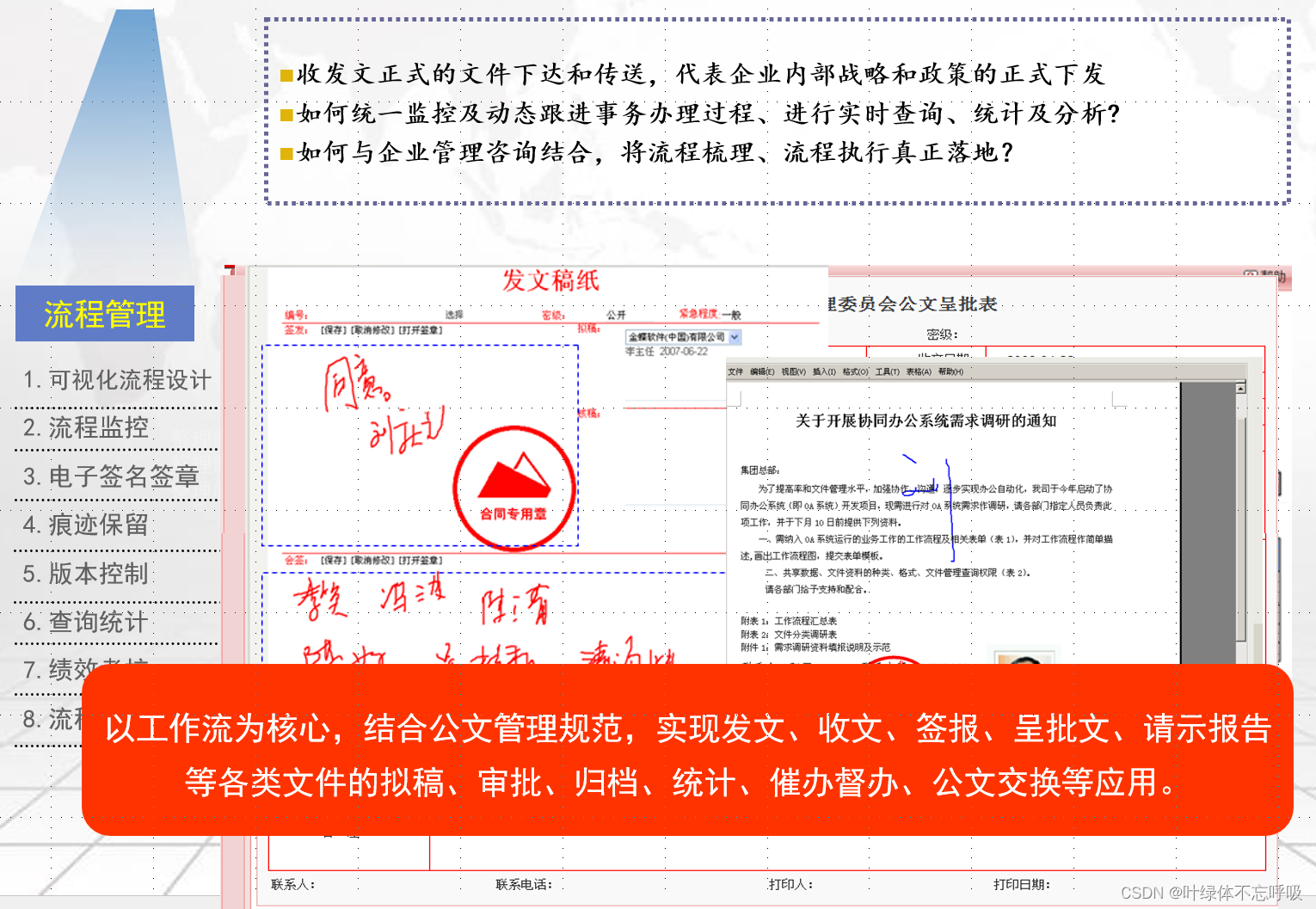Open the 格式(O) menu
1316x909 pixels.
pos(856,372)
